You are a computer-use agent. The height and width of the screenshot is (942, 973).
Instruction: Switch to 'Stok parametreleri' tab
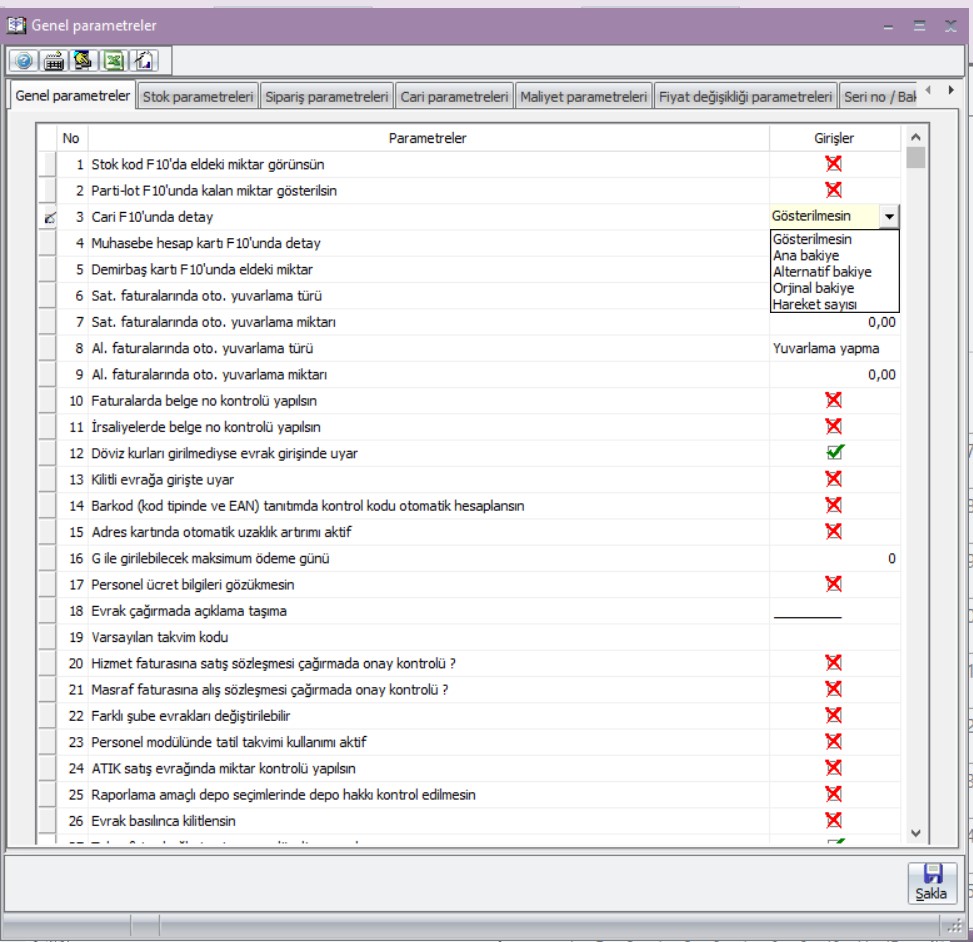(197, 97)
